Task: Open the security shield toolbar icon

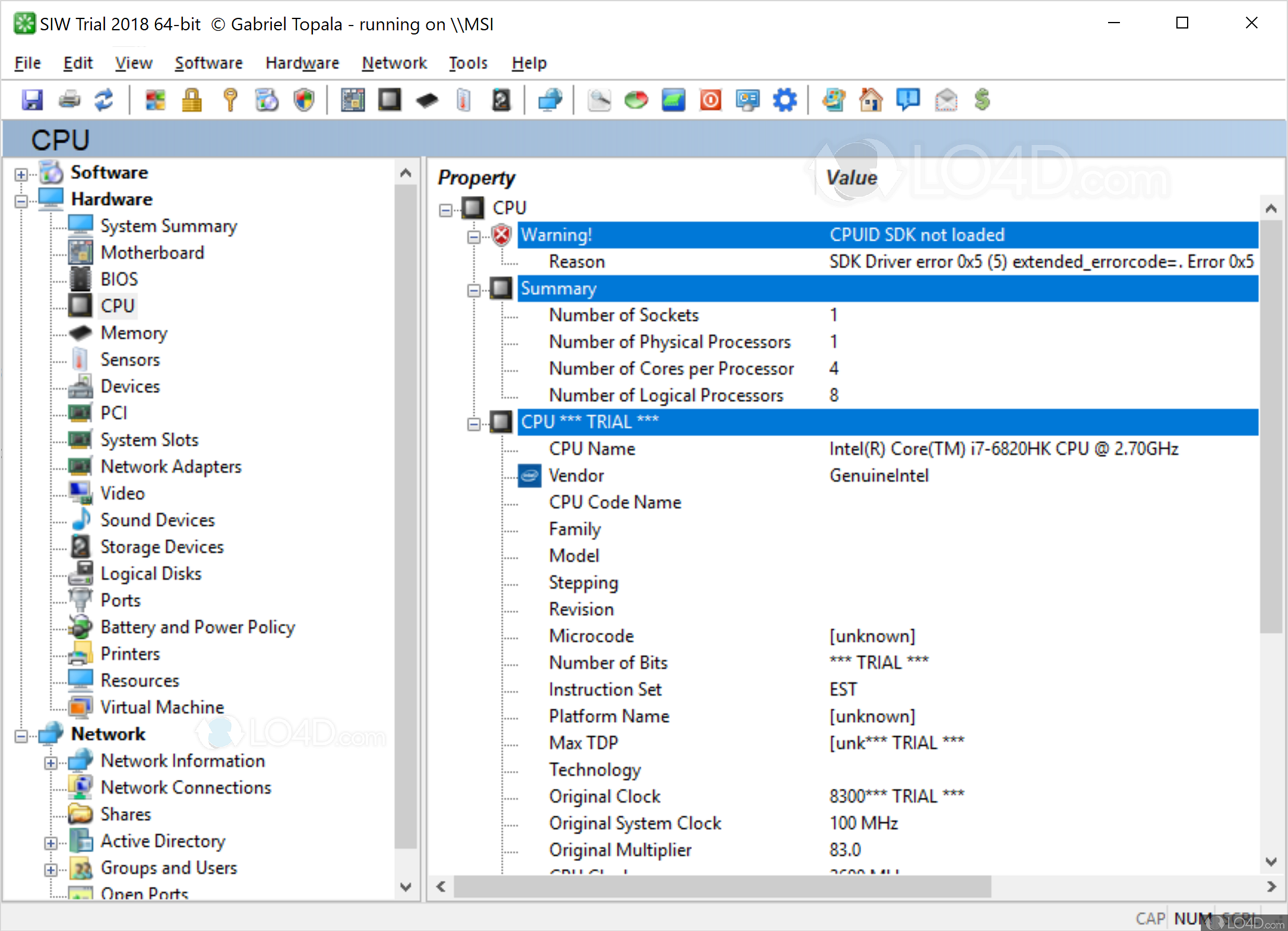Action: (304, 100)
